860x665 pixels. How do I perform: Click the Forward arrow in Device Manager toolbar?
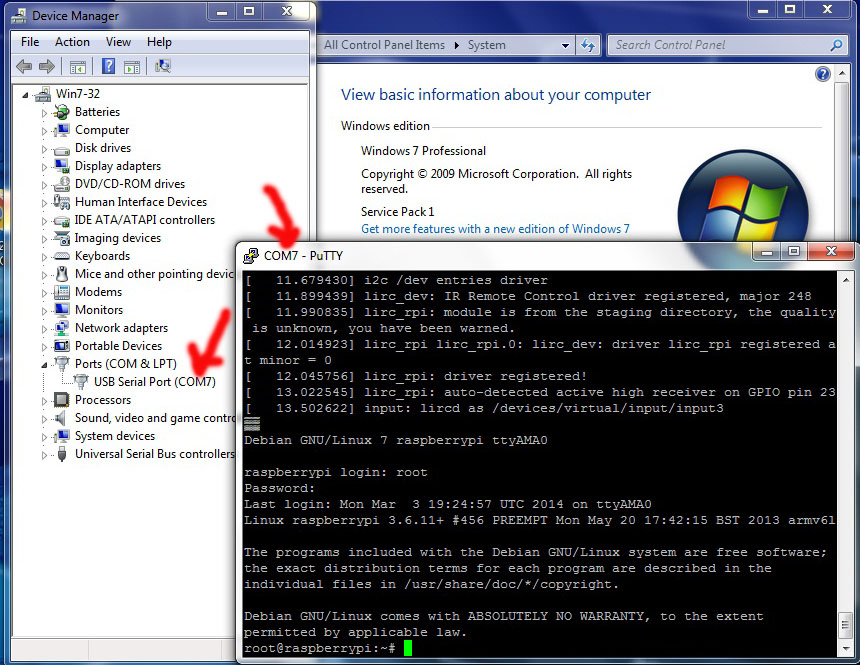coord(46,67)
